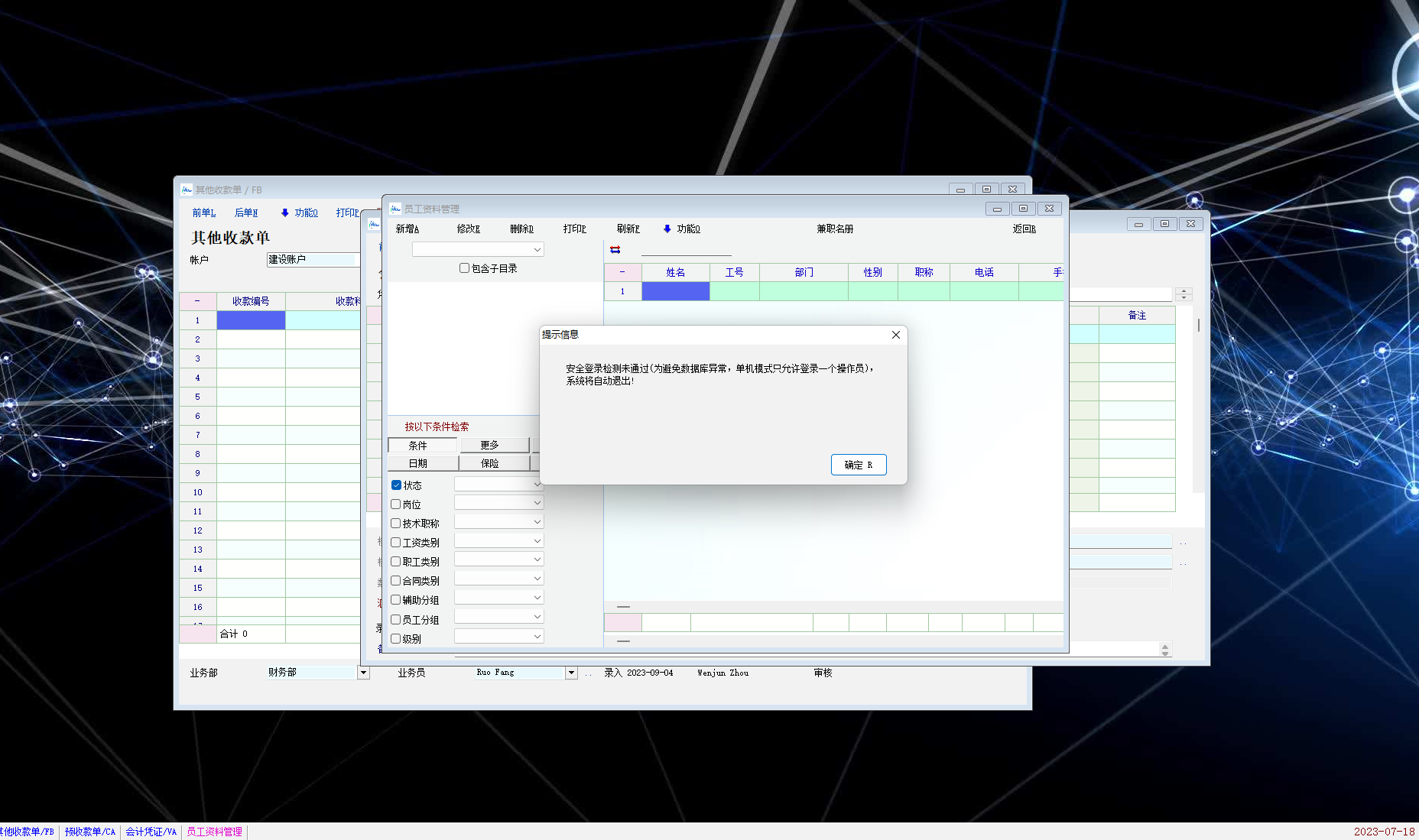Click 返回R in the employee window
This screenshot has height=840, width=1419.
1024,229
